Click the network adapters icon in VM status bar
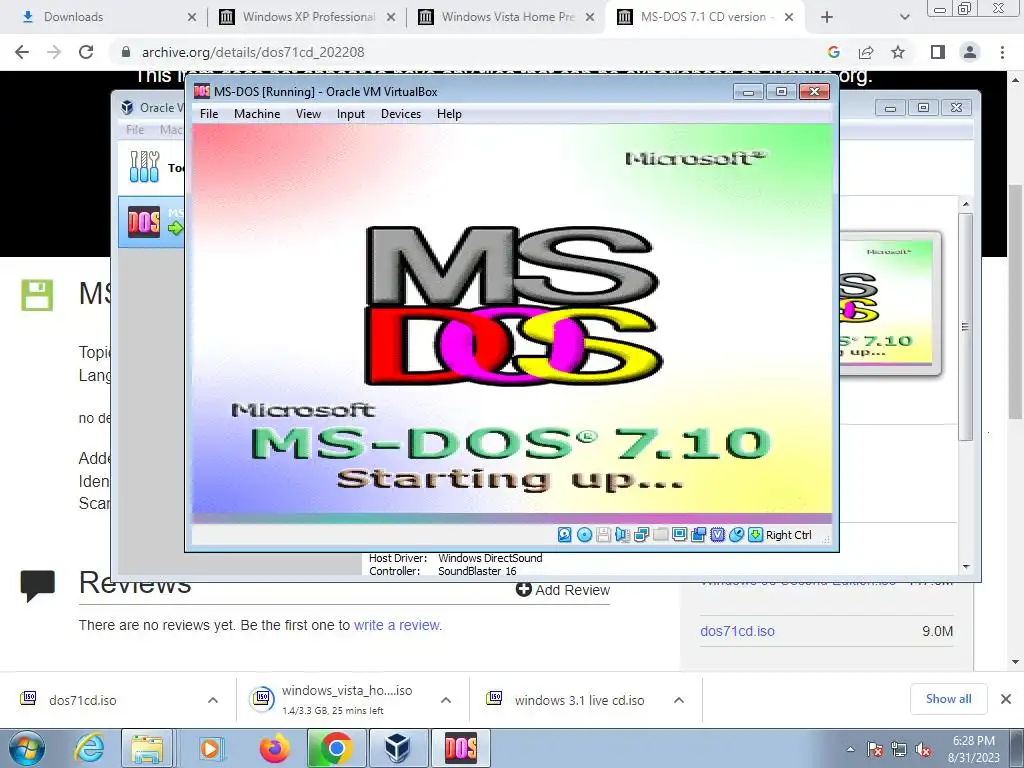The height and width of the screenshot is (768, 1024). pyautogui.click(x=641, y=535)
